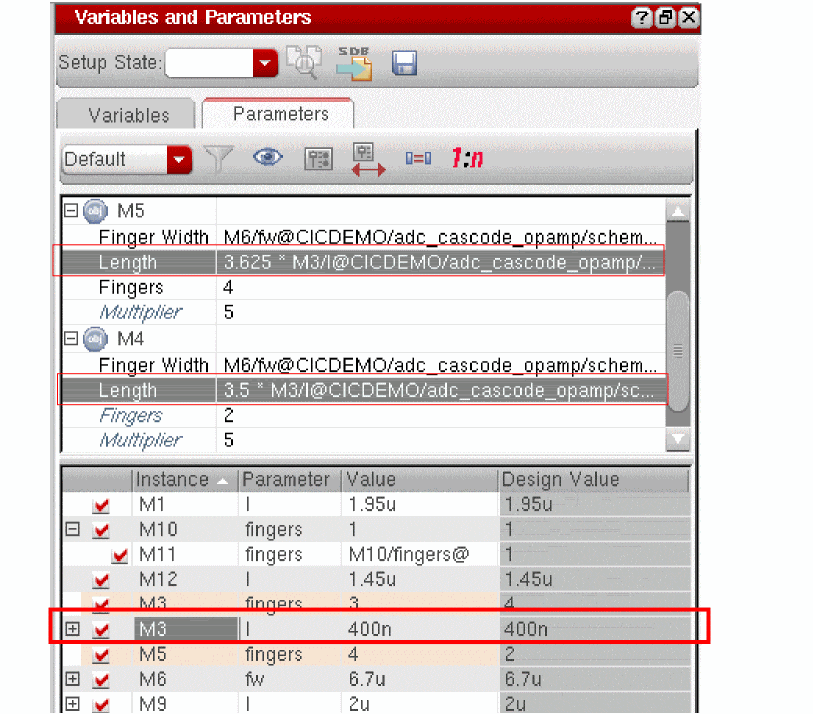This screenshot has width=813, height=714.
Task: Uncheck the M12 row checkbox
Action: click(x=101, y=580)
